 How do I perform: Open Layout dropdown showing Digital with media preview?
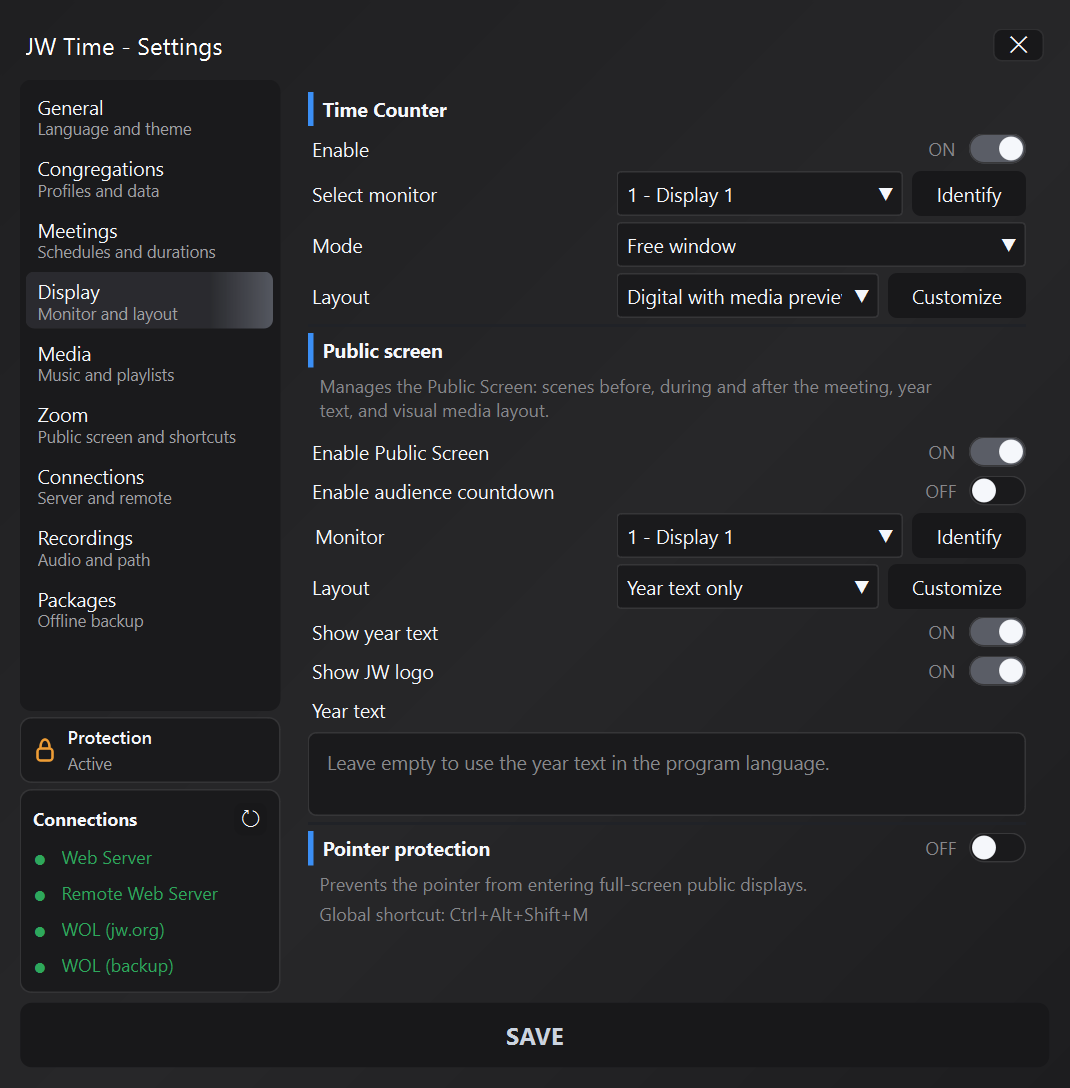pyautogui.click(x=747, y=296)
